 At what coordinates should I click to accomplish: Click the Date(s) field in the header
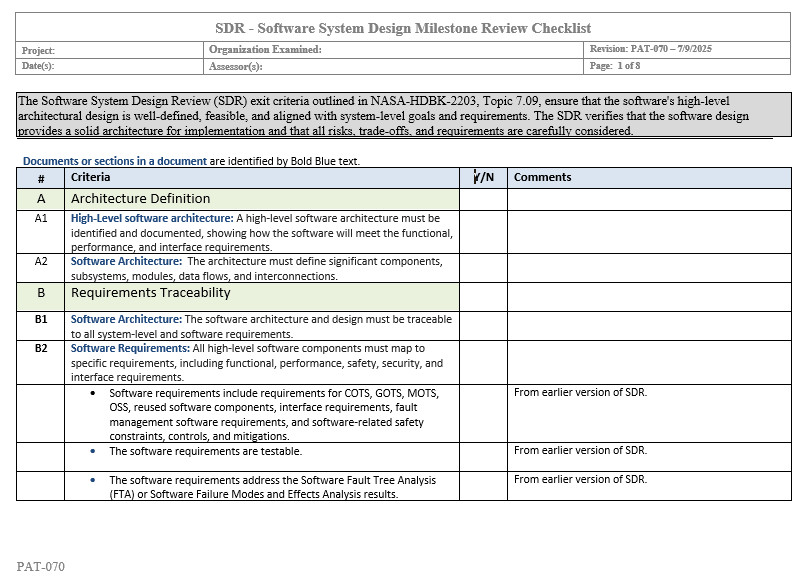pos(111,66)
